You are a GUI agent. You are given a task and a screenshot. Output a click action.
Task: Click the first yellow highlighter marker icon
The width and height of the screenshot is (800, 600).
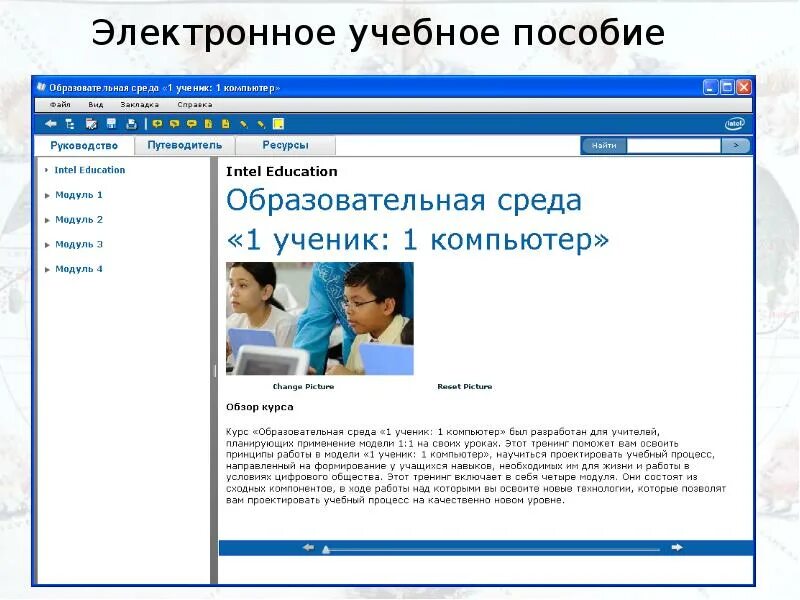point(244,123)
